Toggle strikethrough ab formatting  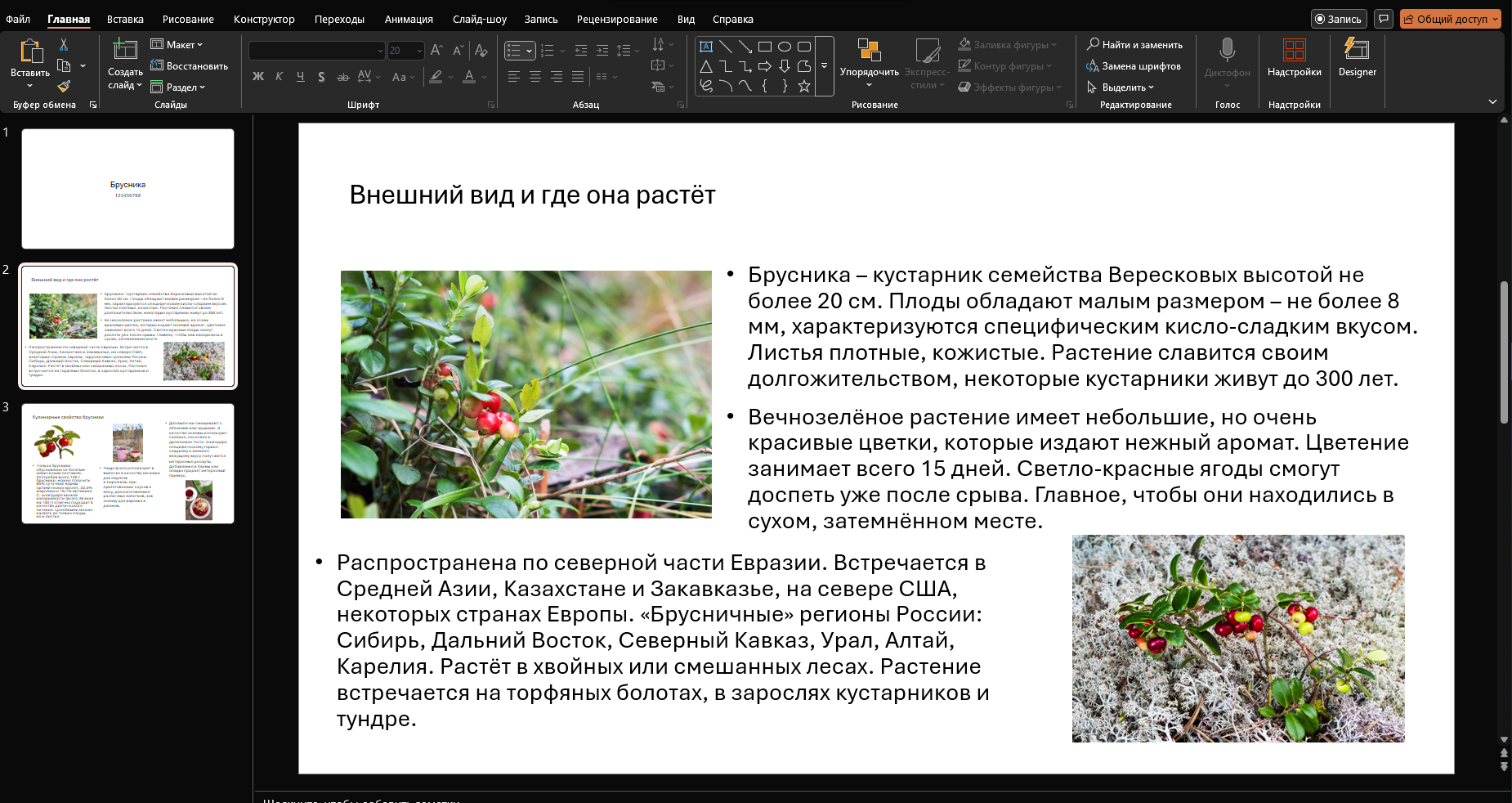tap(343, 77)
